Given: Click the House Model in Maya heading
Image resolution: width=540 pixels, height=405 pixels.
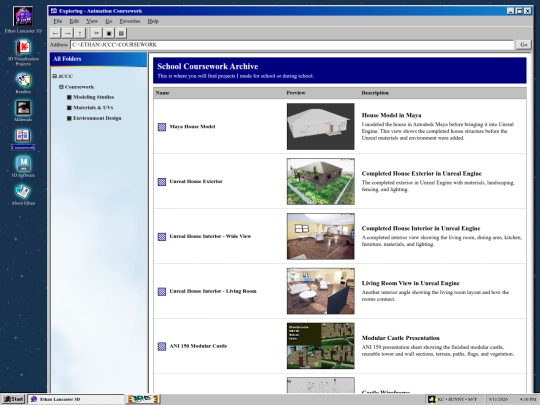Looking at the screenshot, I should pyautogui.click(x=391, y=115).
